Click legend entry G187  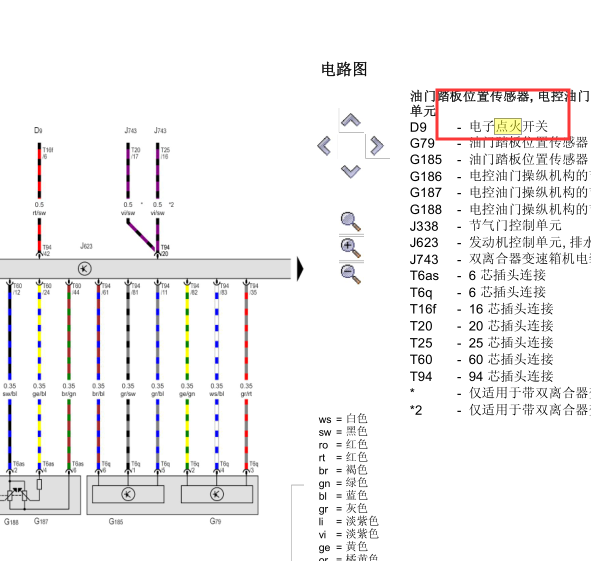[500, 193]
